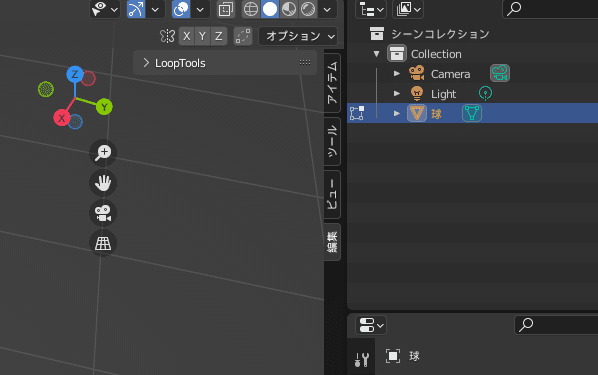Click the Light object bulb icon

click(x=416, y=93)
